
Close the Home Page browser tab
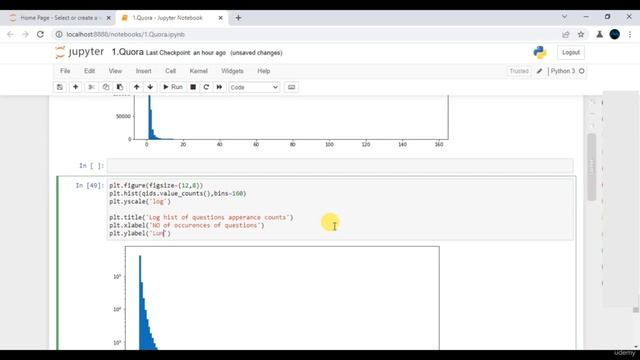109,18
